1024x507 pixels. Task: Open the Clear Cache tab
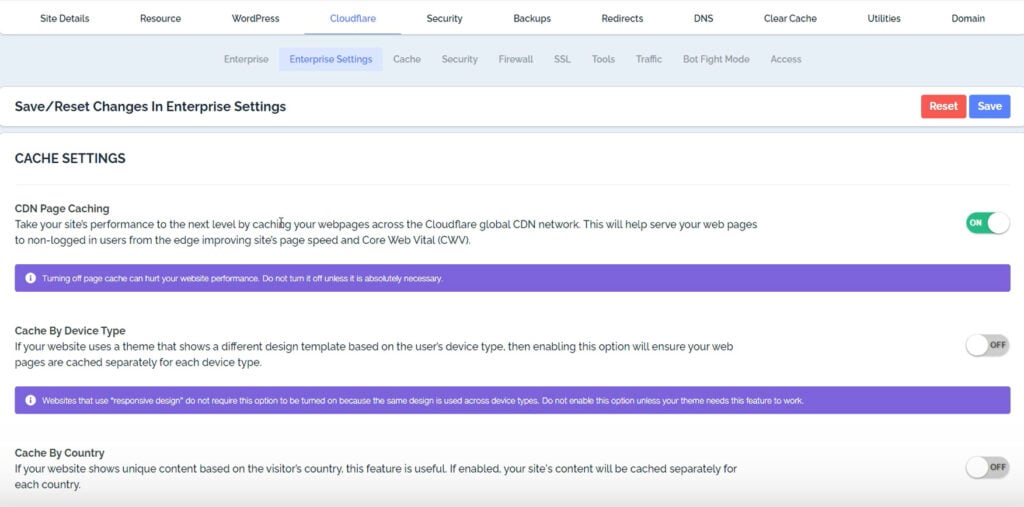click(x=790, y=18)
